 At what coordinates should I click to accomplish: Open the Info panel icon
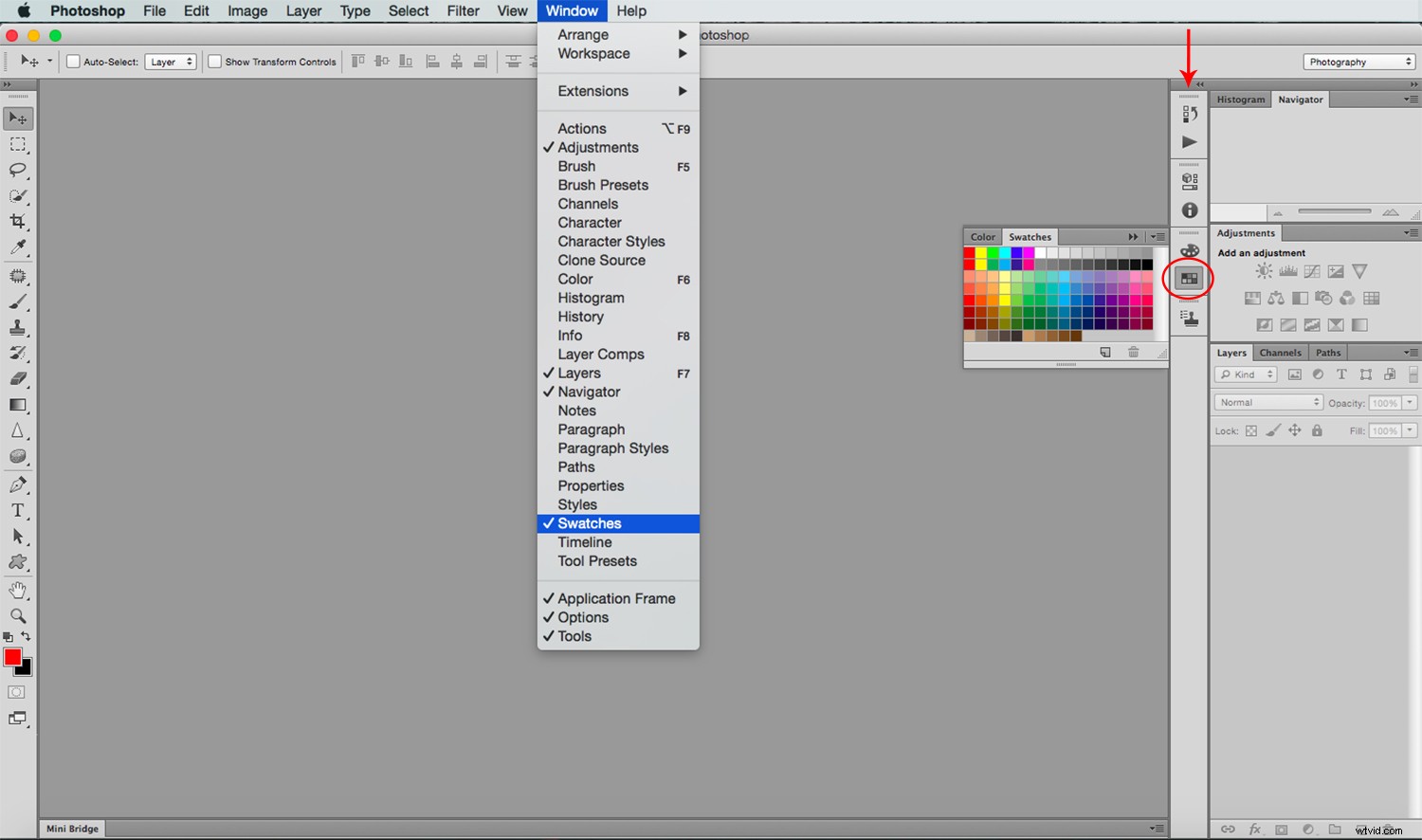point(1189,210)
